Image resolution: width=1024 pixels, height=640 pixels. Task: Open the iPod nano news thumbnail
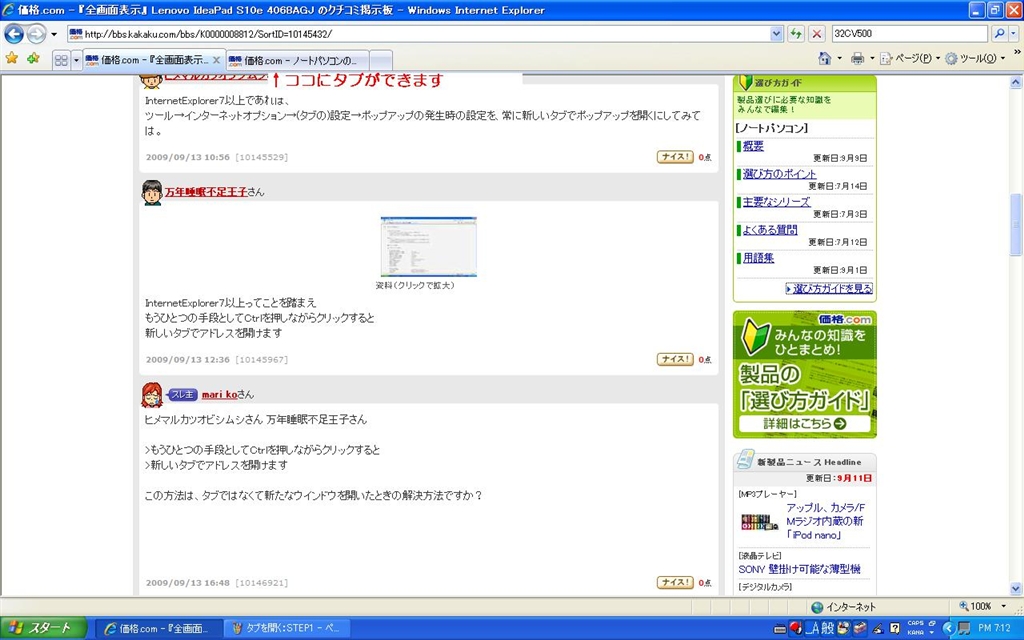(760, 522)
